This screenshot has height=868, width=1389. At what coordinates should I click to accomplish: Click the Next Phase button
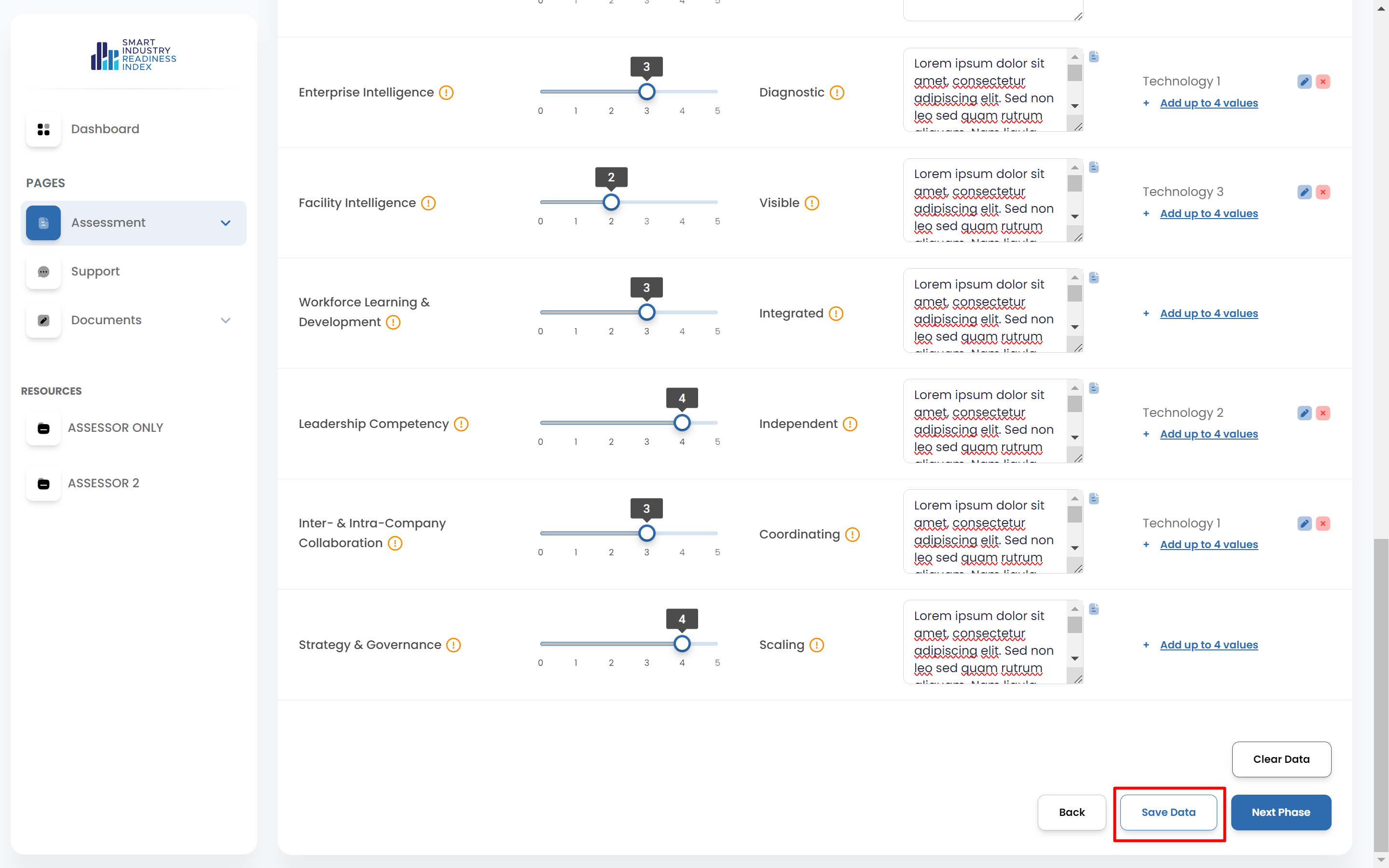[x=1280, y=813]
